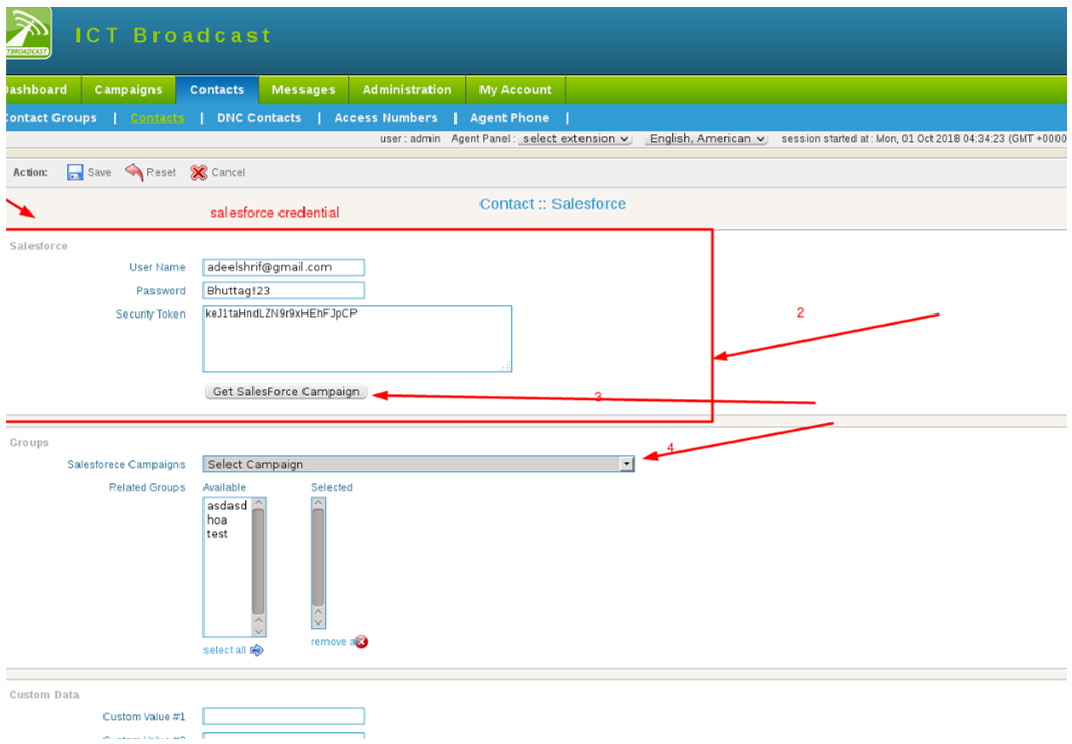Open the Messages tab
Image resolution: width=1072 pixels, height=744 pixels.
coord(304,90)
